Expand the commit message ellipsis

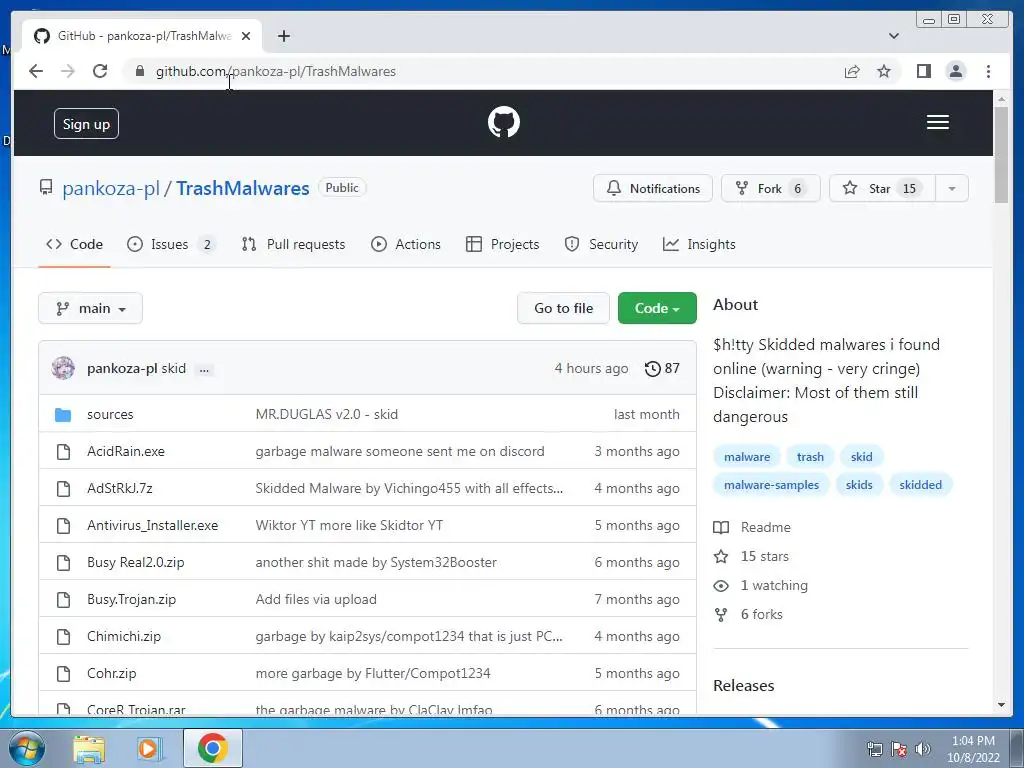coord(204,369)
